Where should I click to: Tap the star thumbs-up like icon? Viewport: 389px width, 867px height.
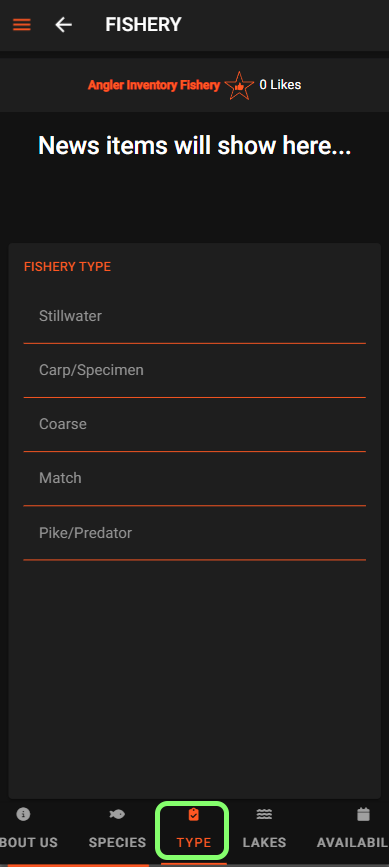coord(239,85)
